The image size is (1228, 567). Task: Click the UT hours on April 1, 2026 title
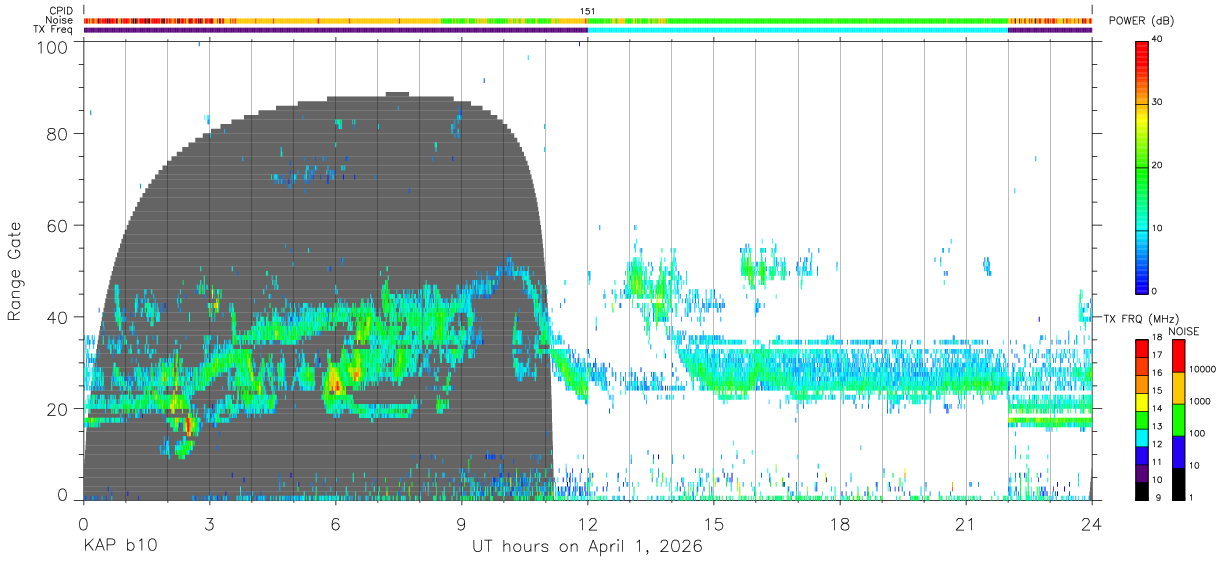point(587,547)
